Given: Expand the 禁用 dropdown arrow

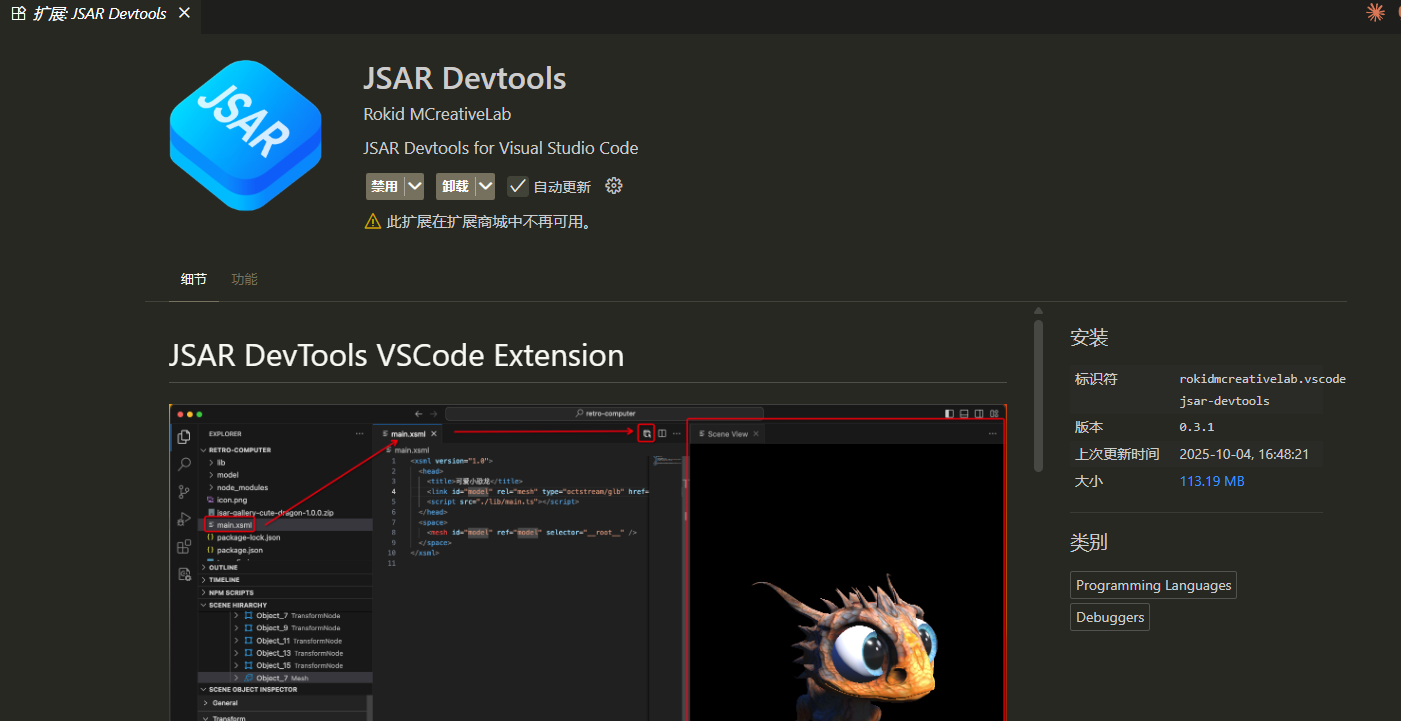Looking at the screenshot, I should 414,186.
